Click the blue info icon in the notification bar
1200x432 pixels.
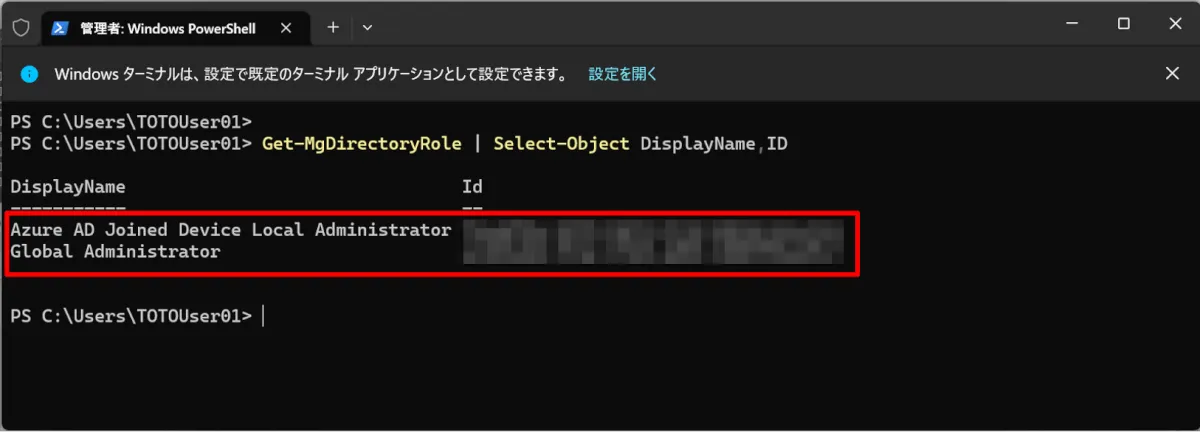[x=30, y=74]
